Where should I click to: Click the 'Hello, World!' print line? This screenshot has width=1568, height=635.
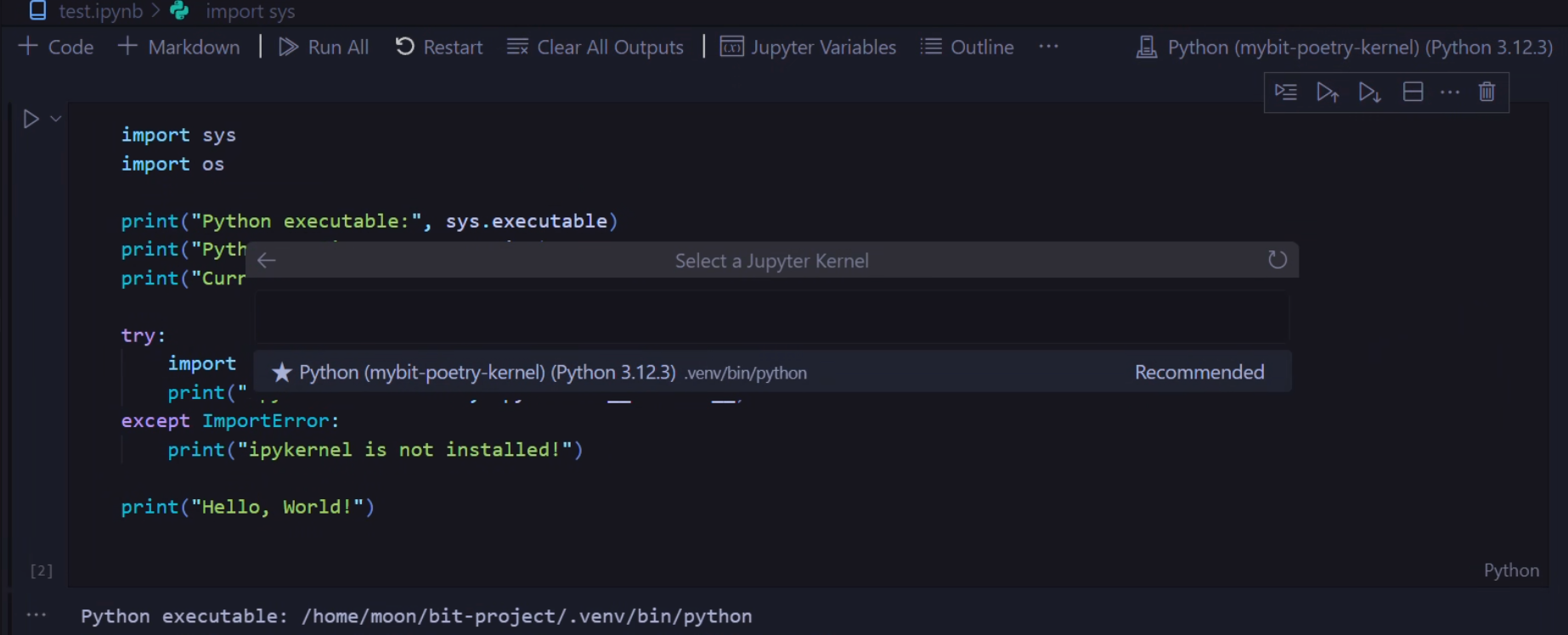tap(247, 507)
